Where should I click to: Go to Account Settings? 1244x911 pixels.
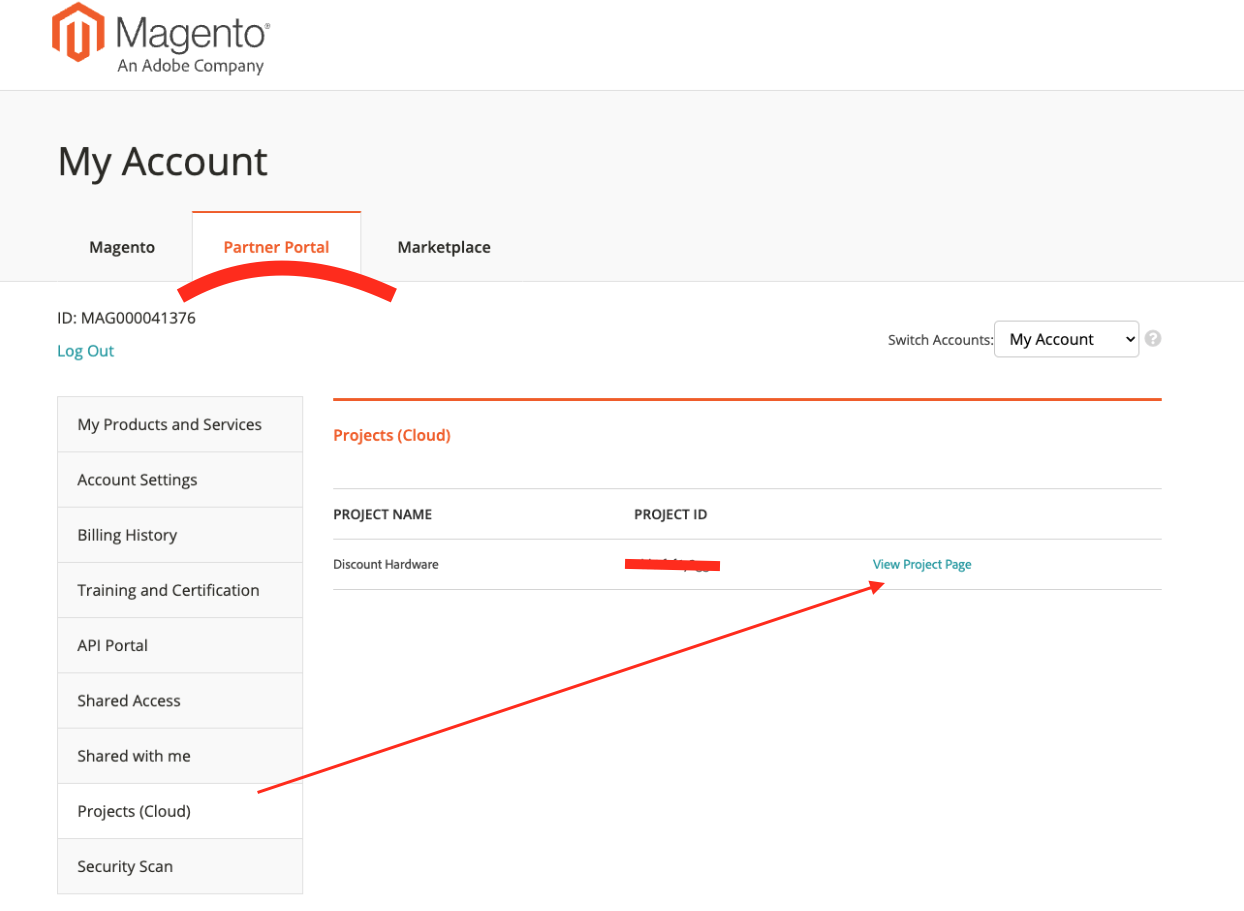[180, 480]
